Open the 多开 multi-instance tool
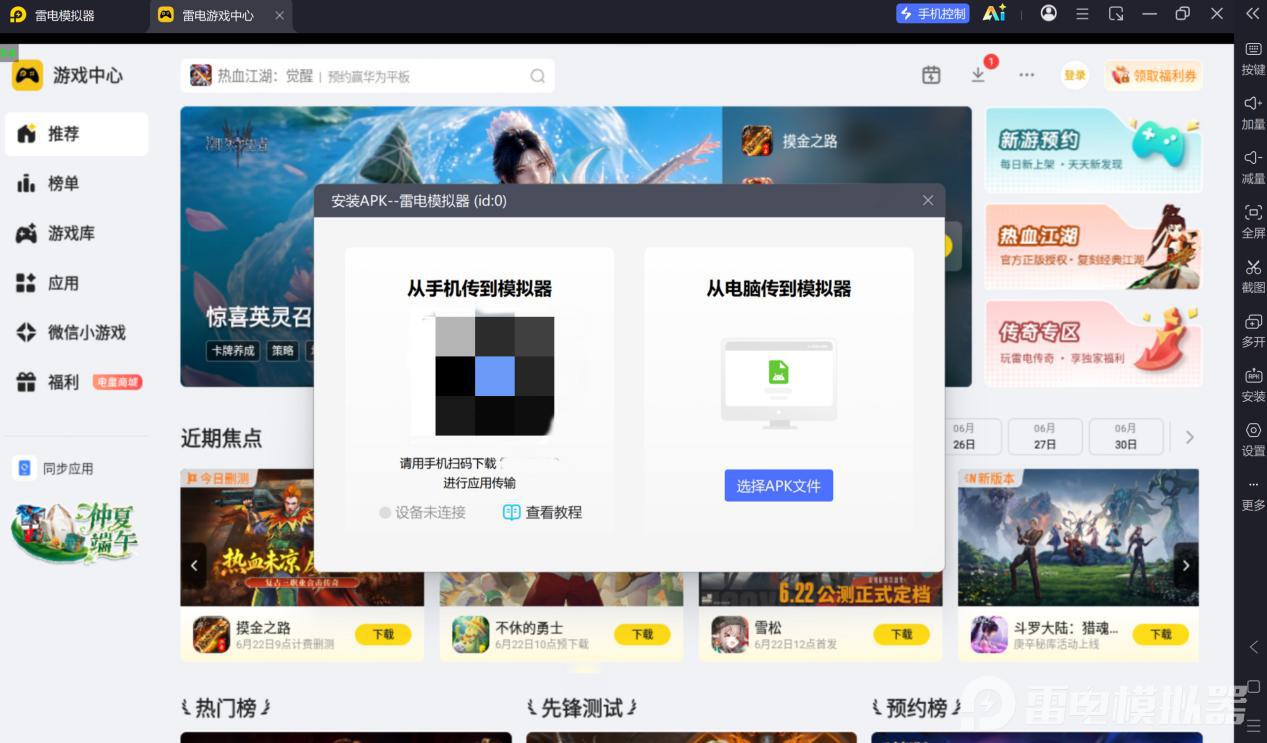Viewport: 1267px width, 743px height. [1253, 322]
